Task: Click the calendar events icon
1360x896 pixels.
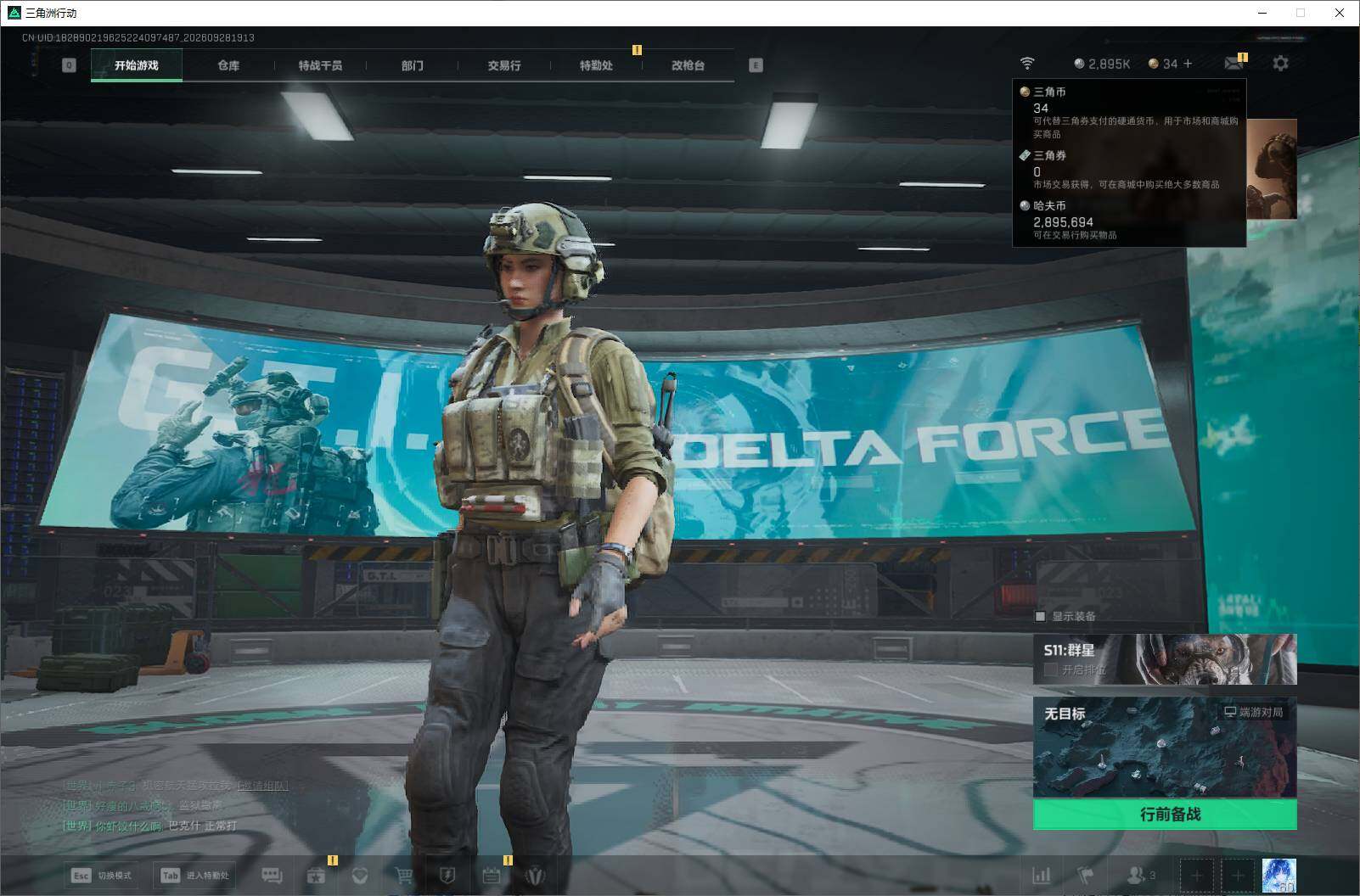Action: coord(491,876)
